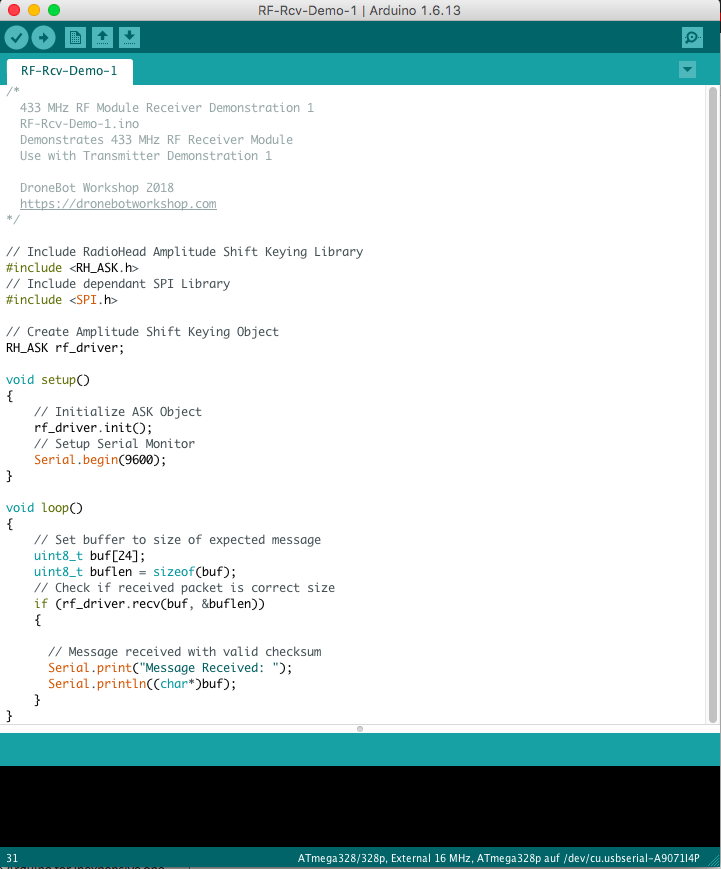Maximize the window with the green button
Screen dimensions: 721x869
coord(54,10)
